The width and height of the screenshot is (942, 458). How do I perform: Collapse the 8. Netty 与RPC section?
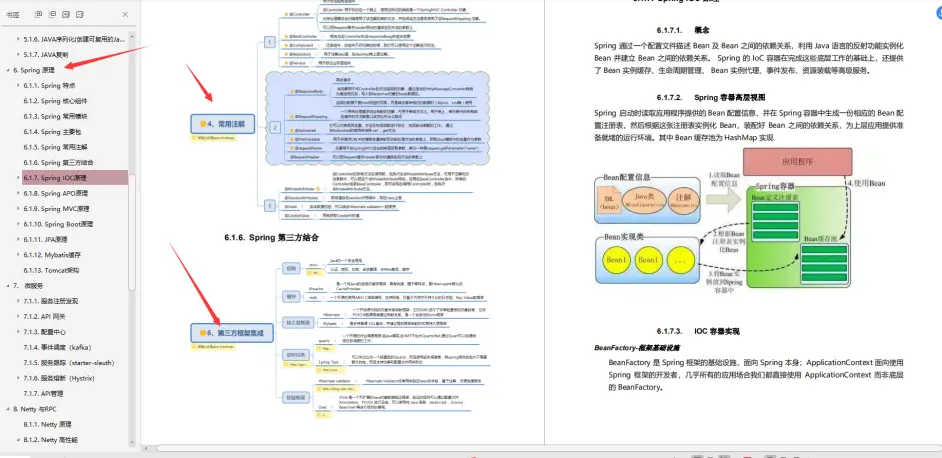pos(8,409)
